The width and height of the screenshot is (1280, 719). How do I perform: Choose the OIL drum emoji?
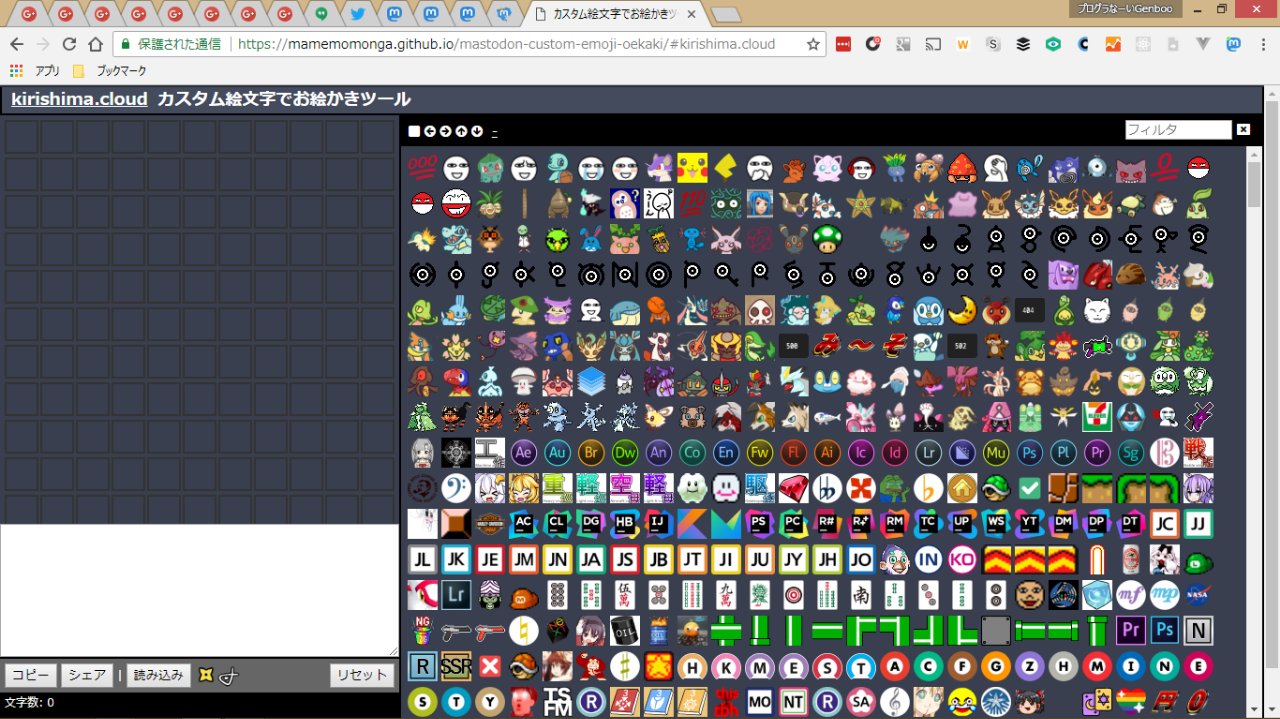[x=625, y=631]
